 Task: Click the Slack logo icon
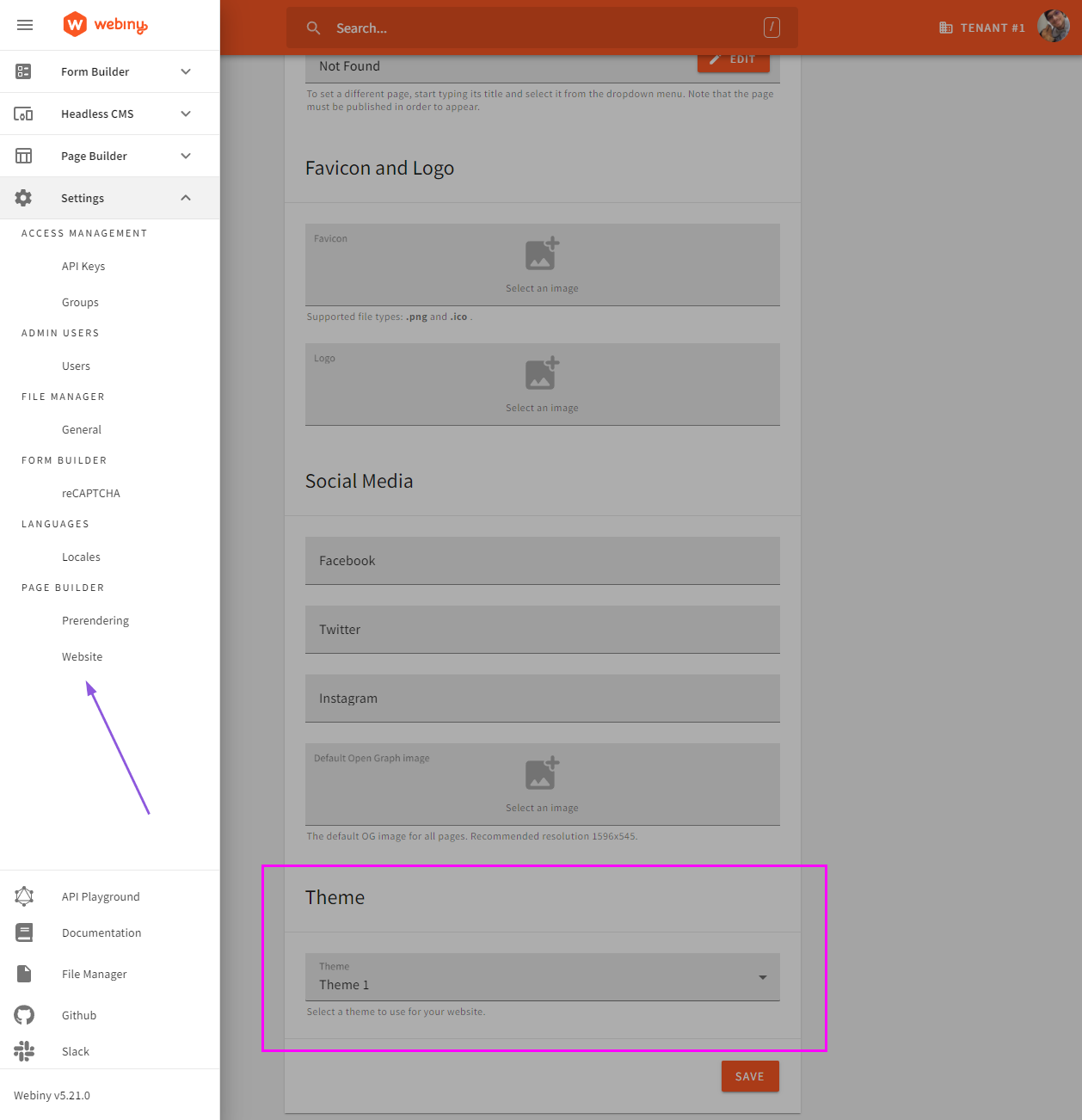[x=24, y=1051]
